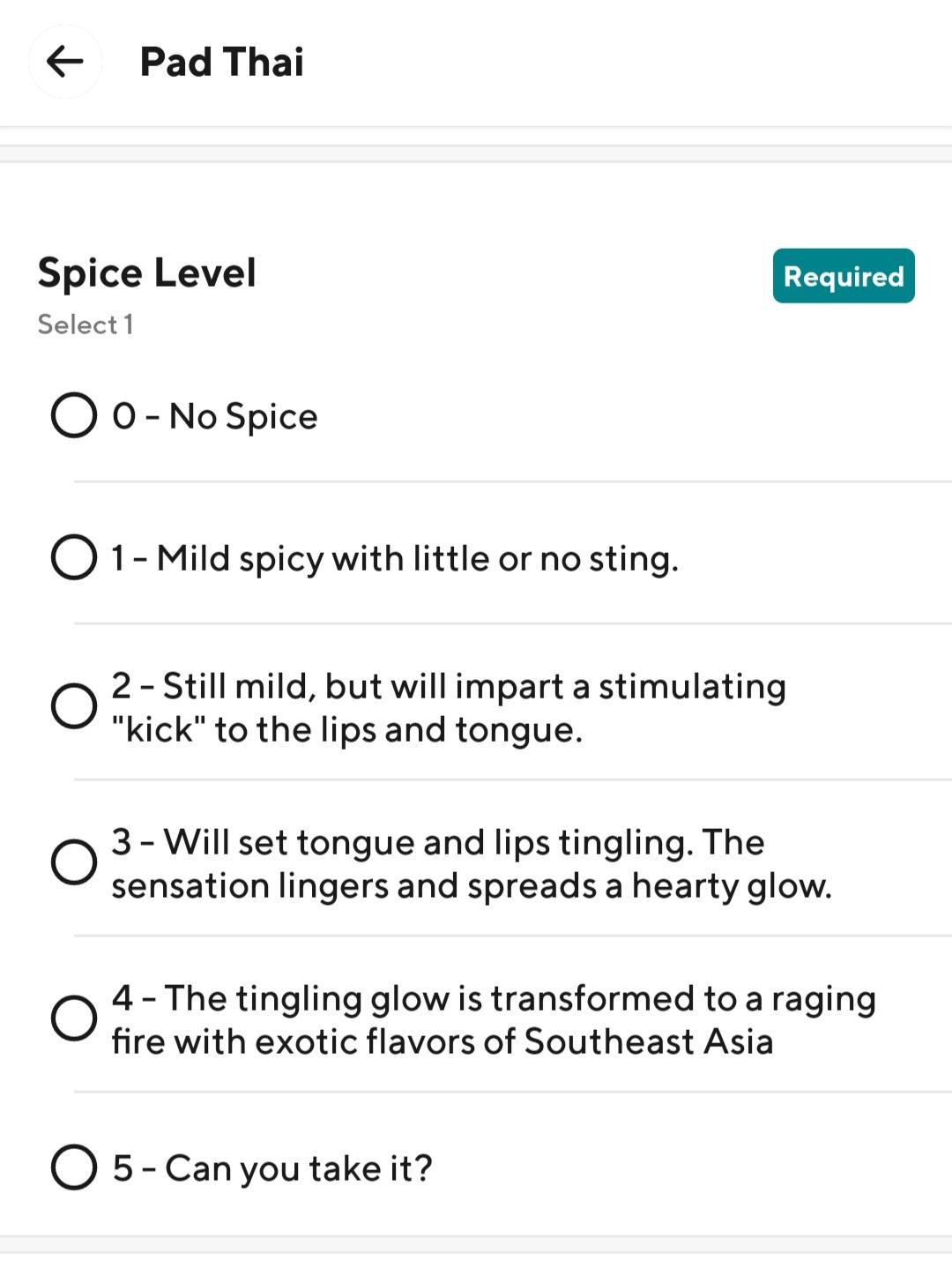Click the 'kick to the lips and tongue' line
Viewport: 952px width, 1261px height.
(347, 730)
